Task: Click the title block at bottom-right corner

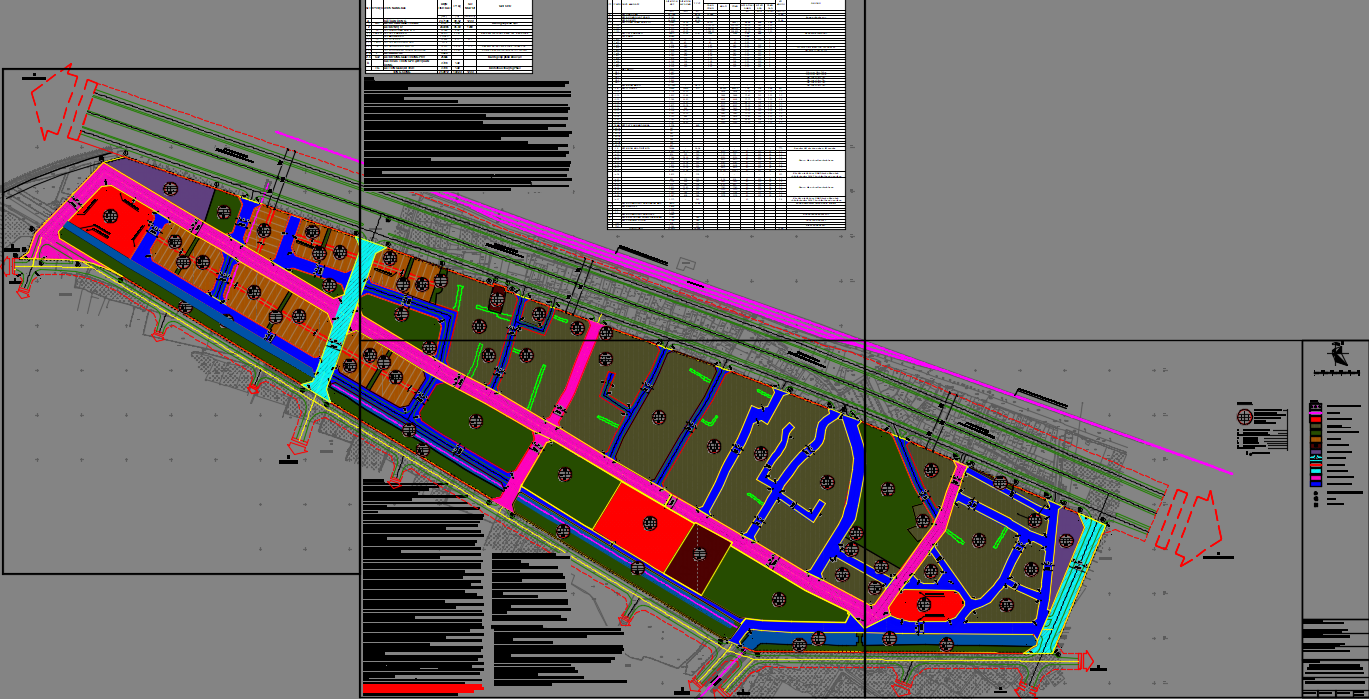Action: click(x=1335, y=658)
